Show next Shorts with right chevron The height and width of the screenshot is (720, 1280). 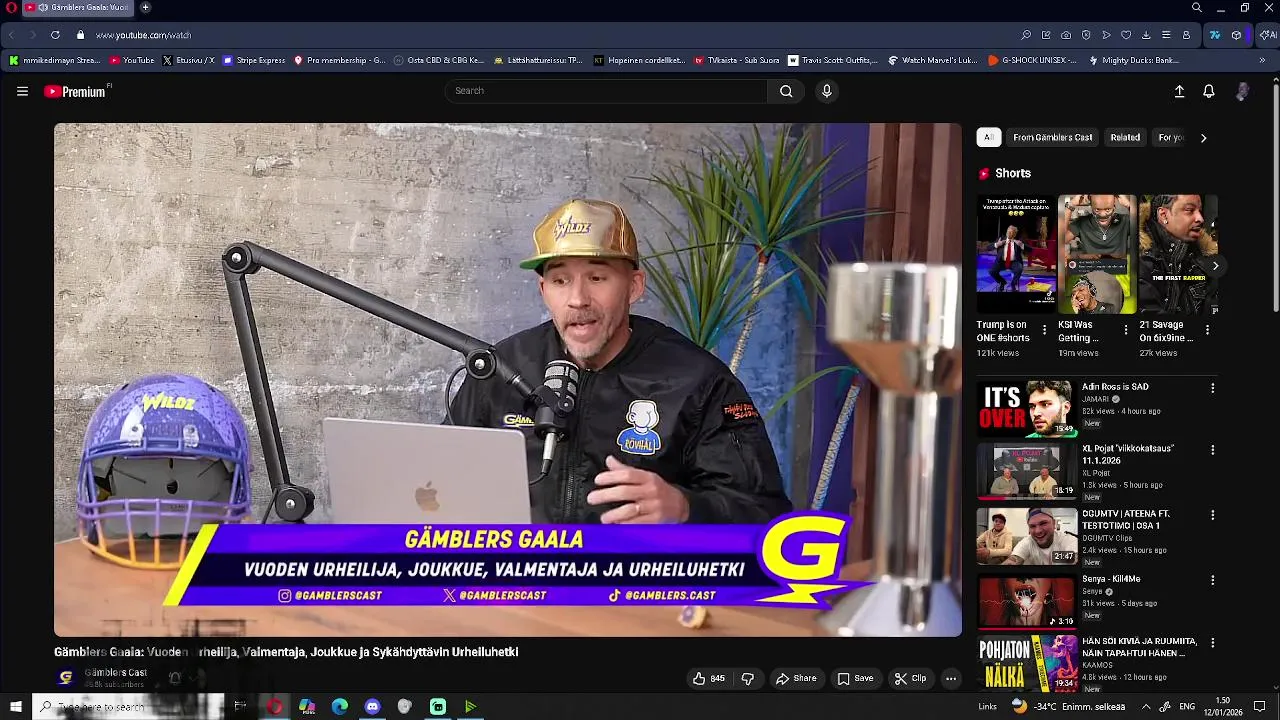click(x=1215, y=266)
